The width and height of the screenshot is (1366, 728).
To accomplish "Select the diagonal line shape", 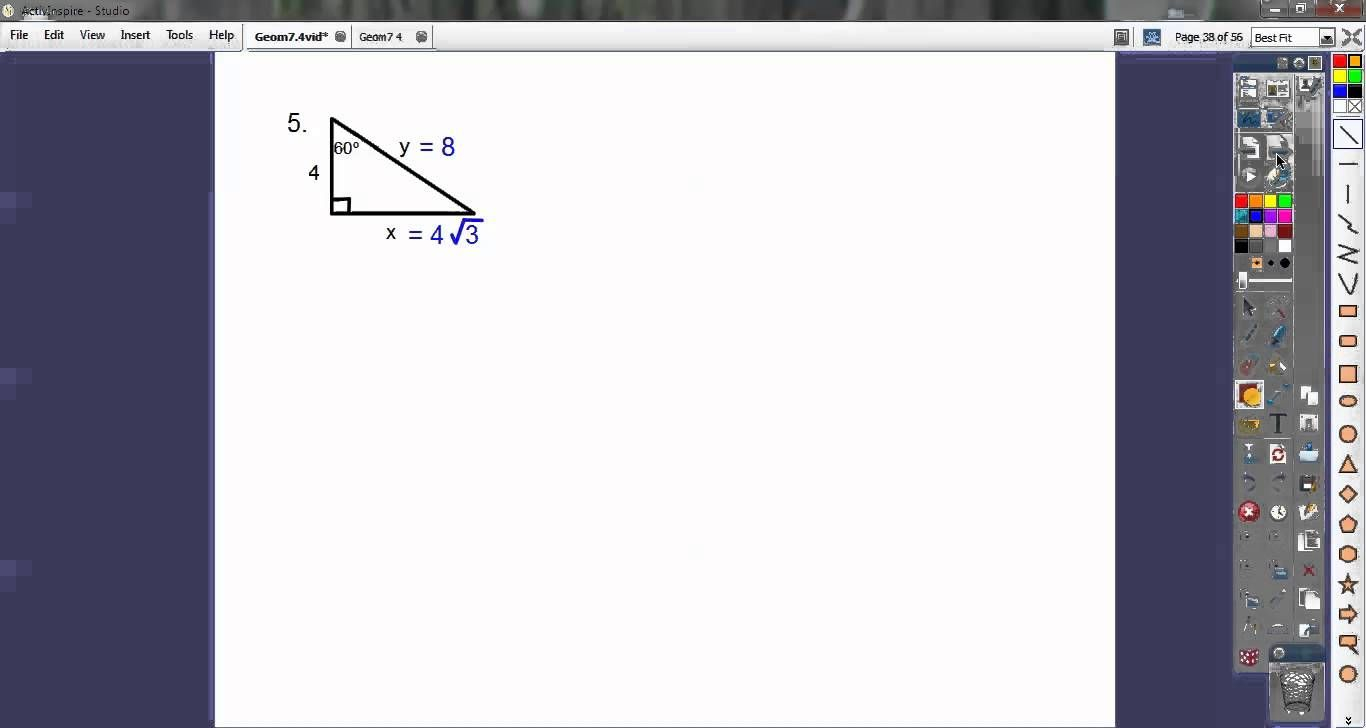I will (1348, 134).
